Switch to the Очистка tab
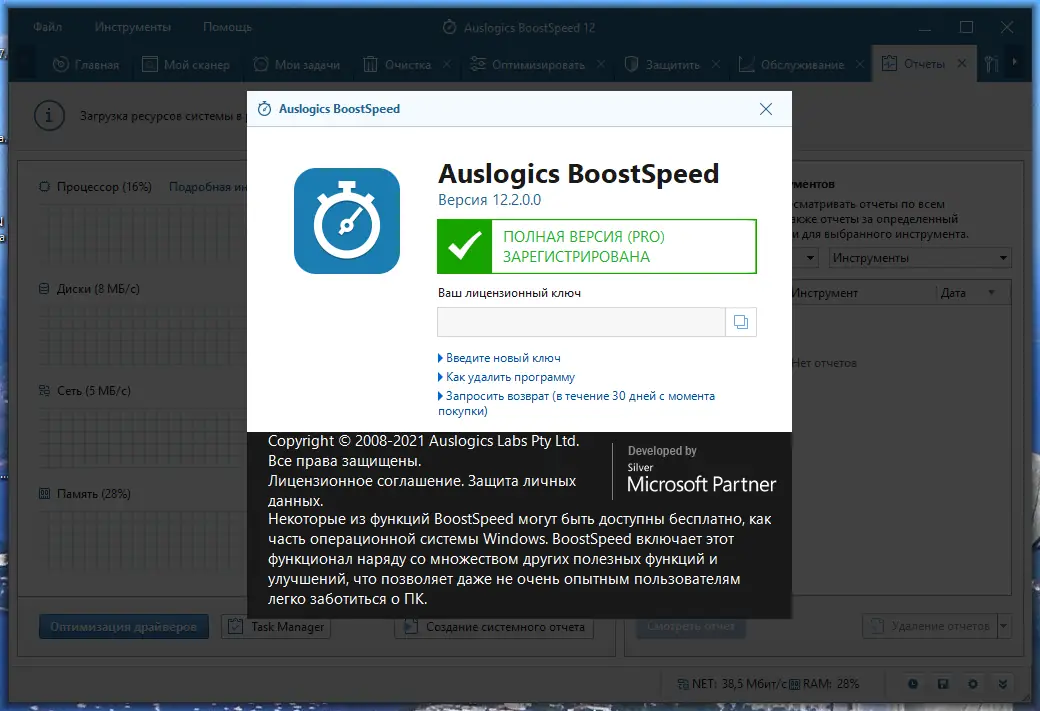This screenshot has width=1040, height=711. (x=397, y=64)
